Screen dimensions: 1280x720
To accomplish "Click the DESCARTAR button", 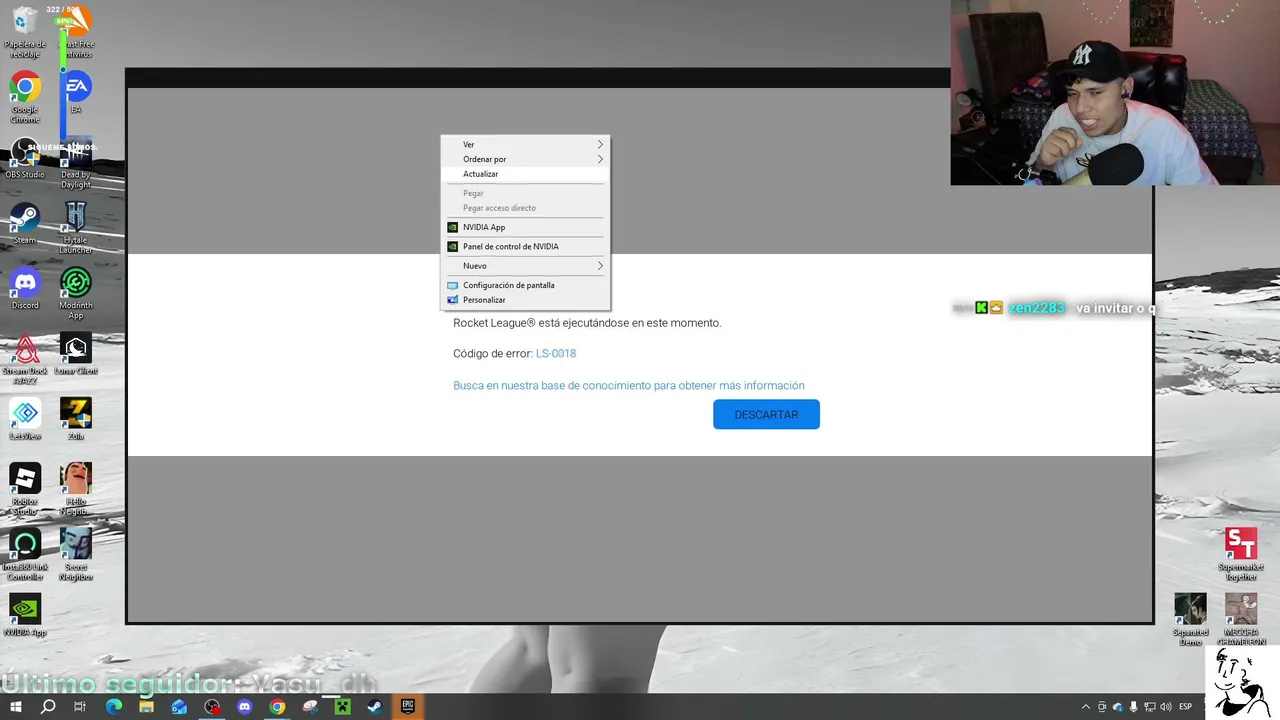I will pos(766,414).
